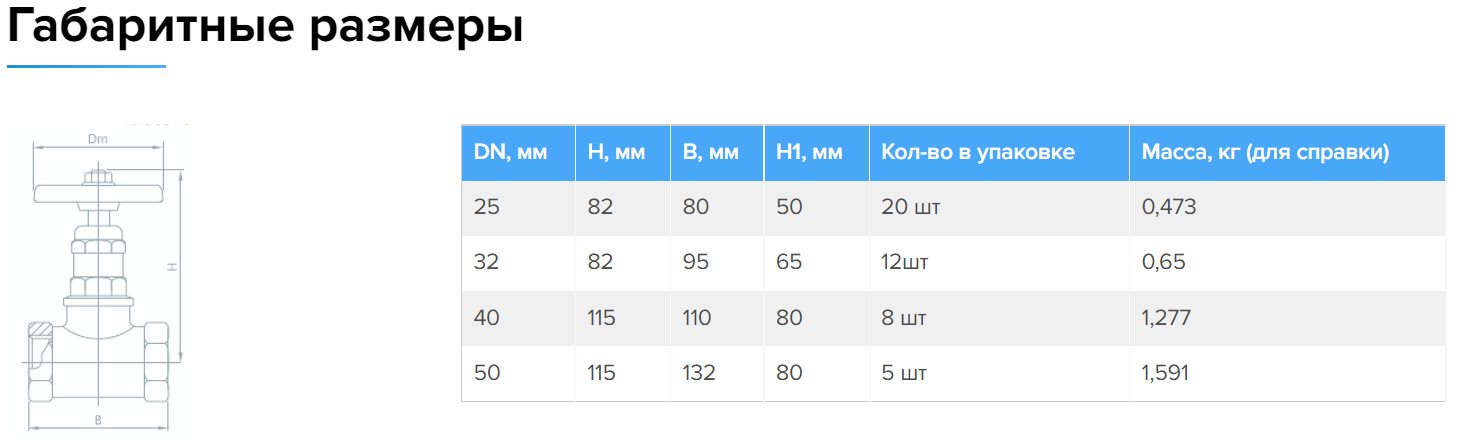
Task: Click the "Кол-во в упаковке" header
Action: 978,153
